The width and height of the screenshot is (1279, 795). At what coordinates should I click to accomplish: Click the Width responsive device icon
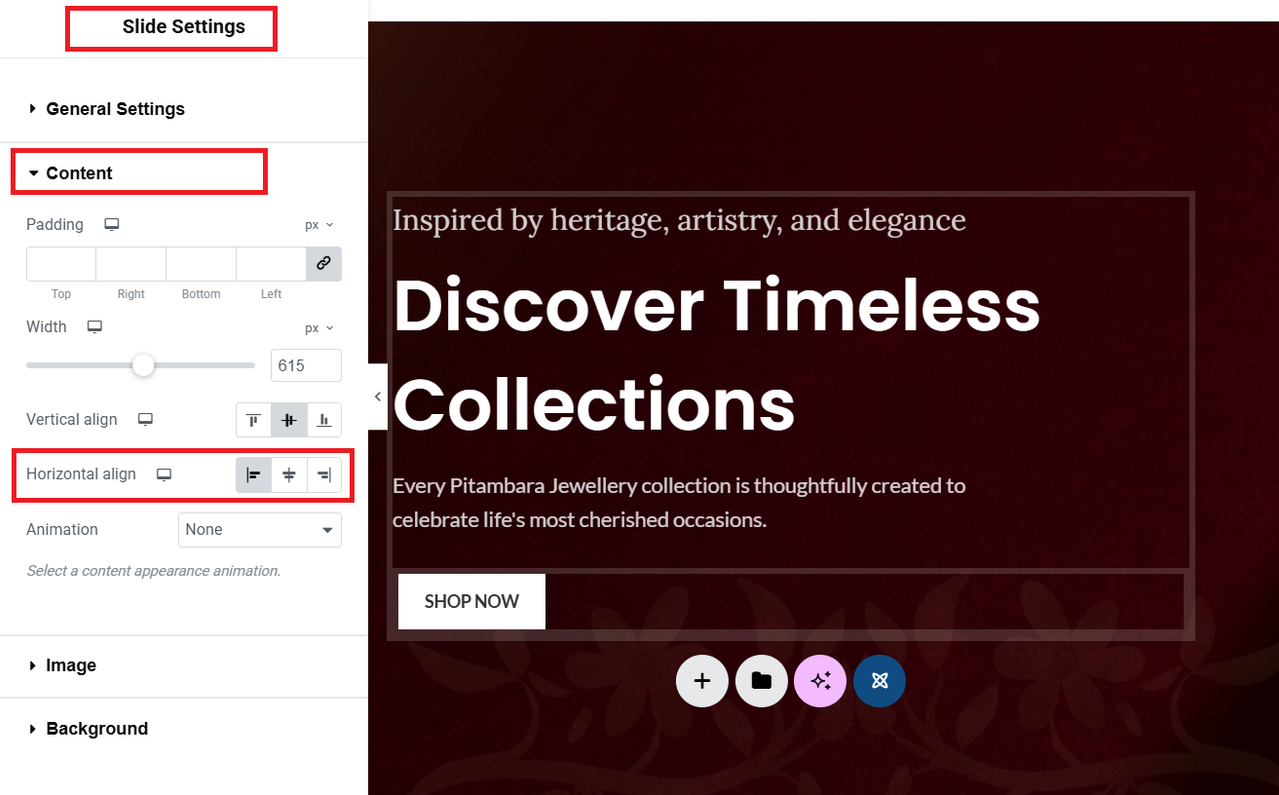(95, 327)
